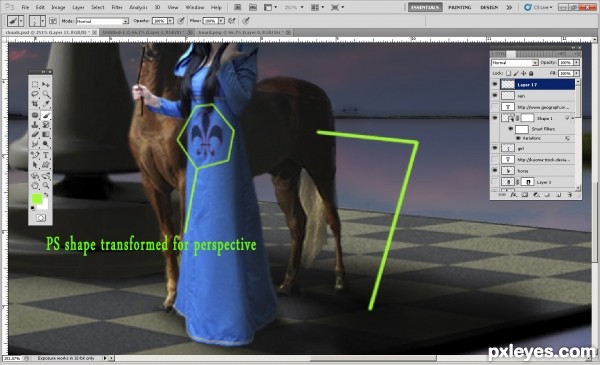Select the Brush tool in toolbox
The width and height of the screenshot is (600, 365).
pyautogui.click(x=46, y=115)
